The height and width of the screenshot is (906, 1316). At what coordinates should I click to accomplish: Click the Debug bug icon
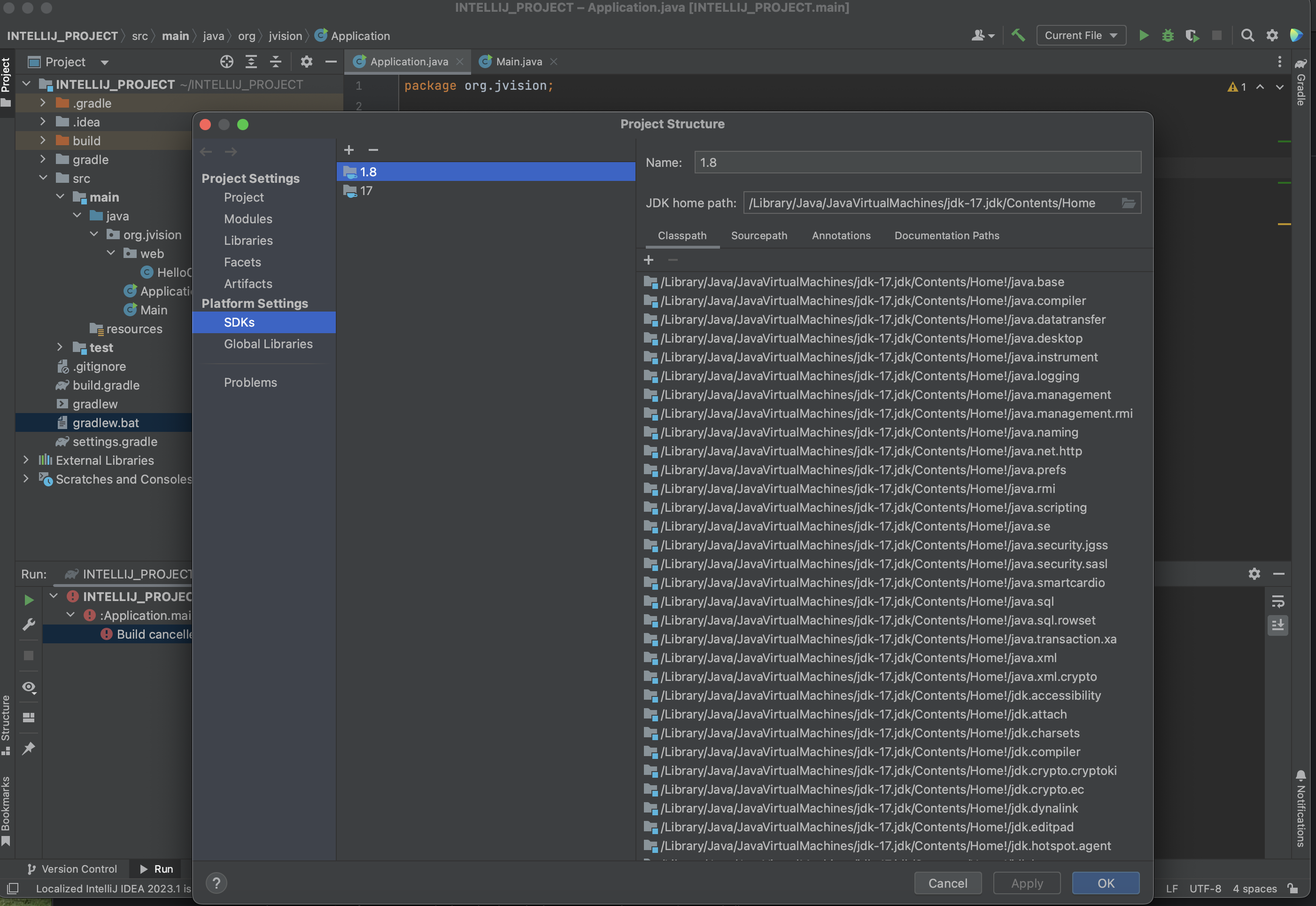pyautogui.click(x=1168, y=35)
